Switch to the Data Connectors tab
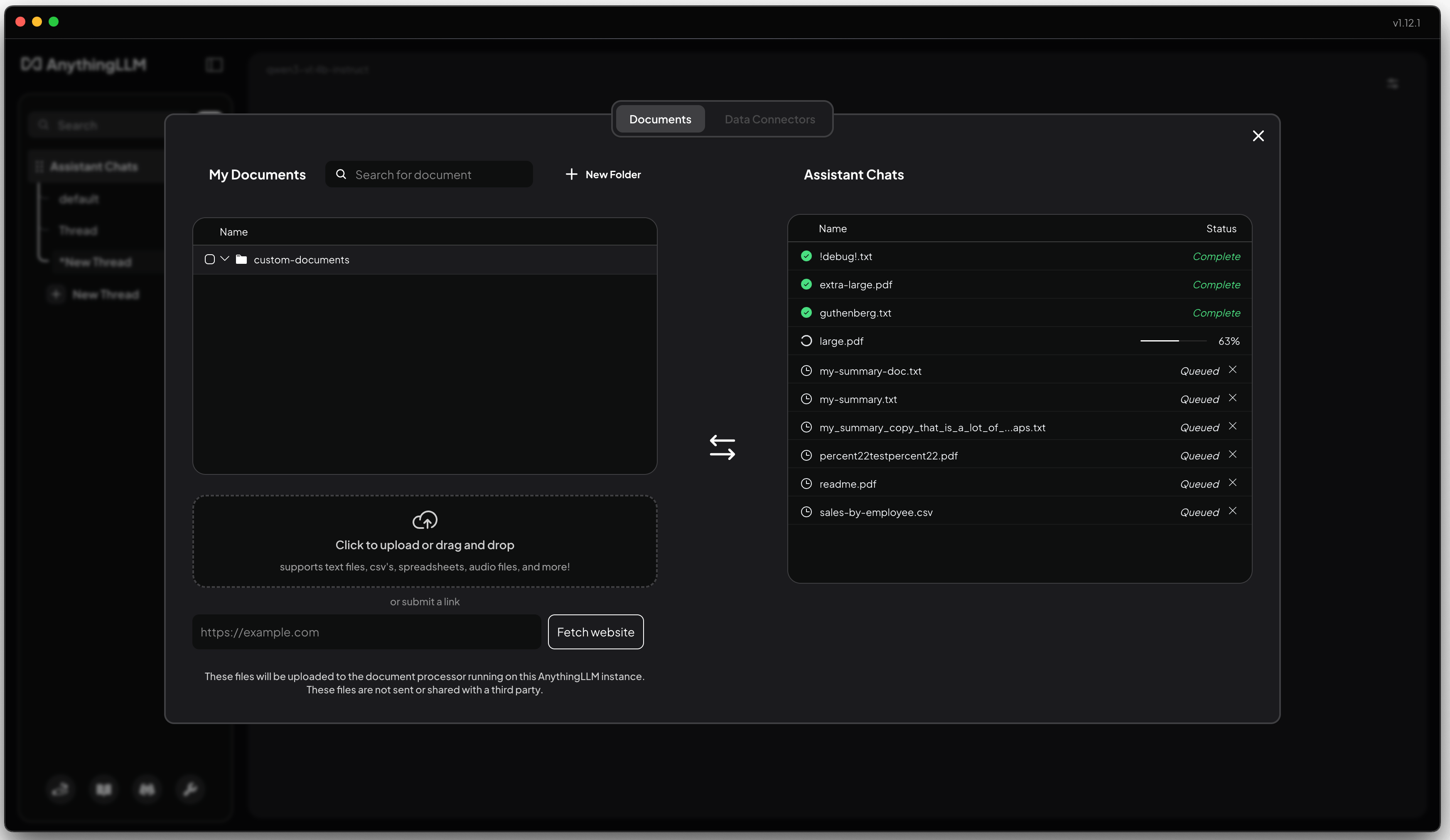Screen dimensions: 1450x840 coord(769,119)
